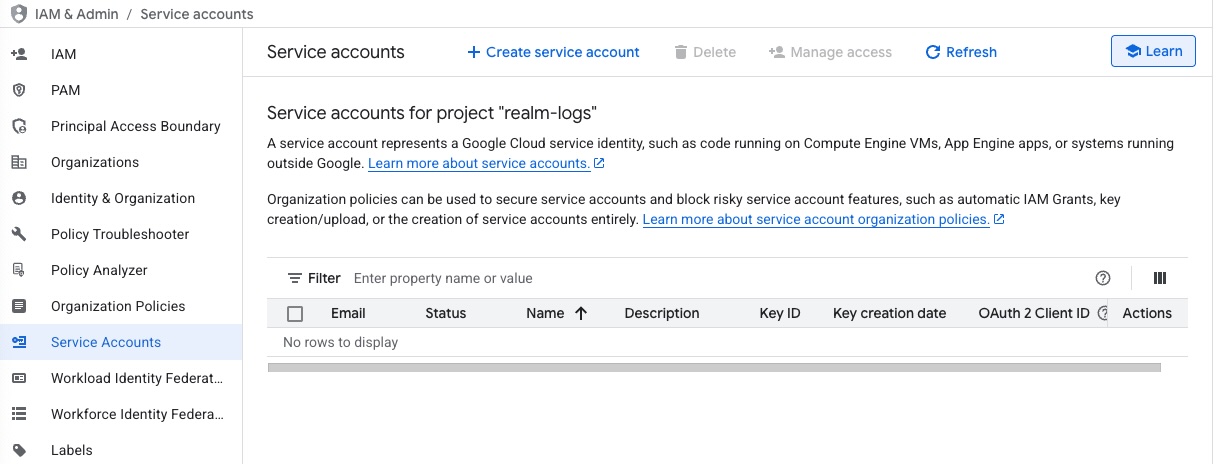
Task: Click the Labels tag icon
Action: click(x=19, y=450)
